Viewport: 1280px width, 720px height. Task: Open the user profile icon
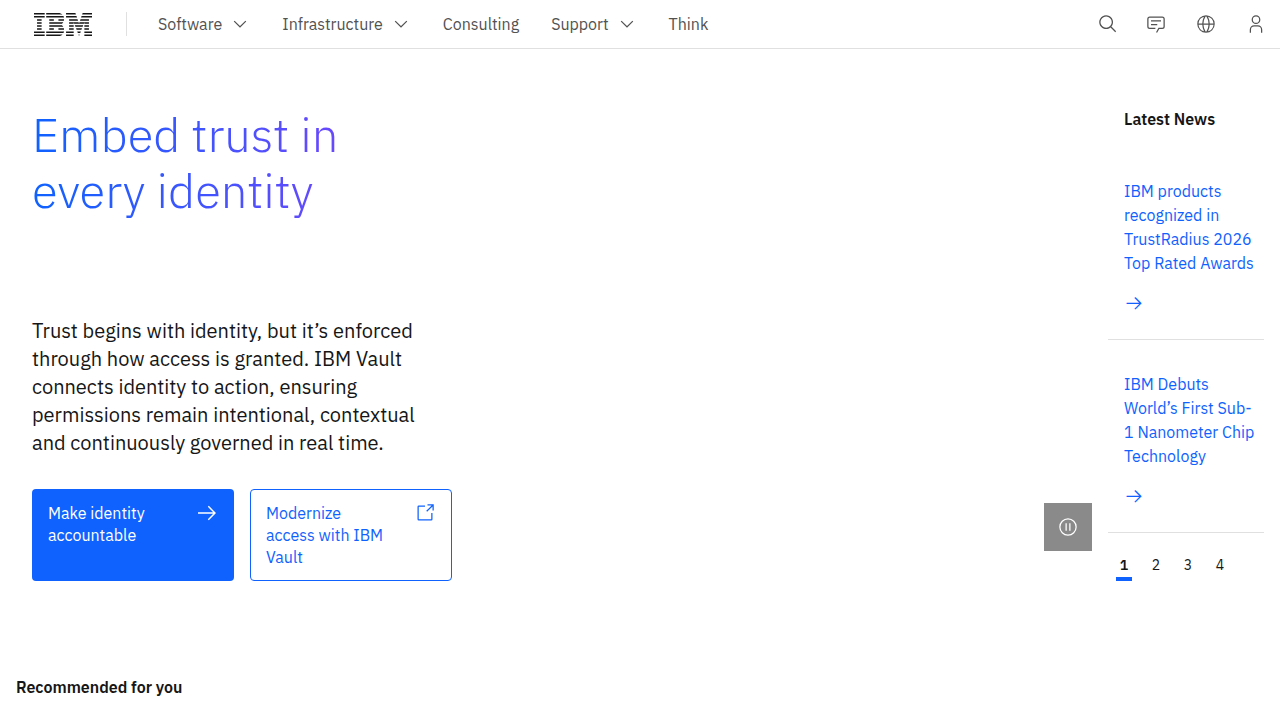[1256, 24]
